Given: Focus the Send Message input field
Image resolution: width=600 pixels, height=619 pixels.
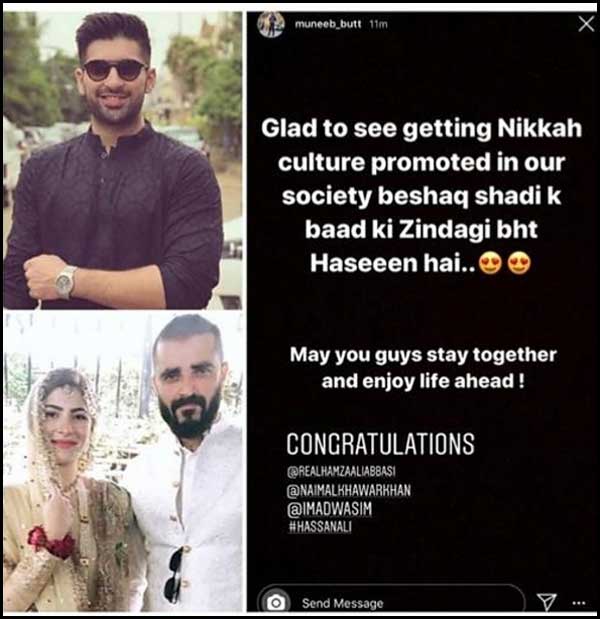Looking at the screenshot, I should pos(391,602).
